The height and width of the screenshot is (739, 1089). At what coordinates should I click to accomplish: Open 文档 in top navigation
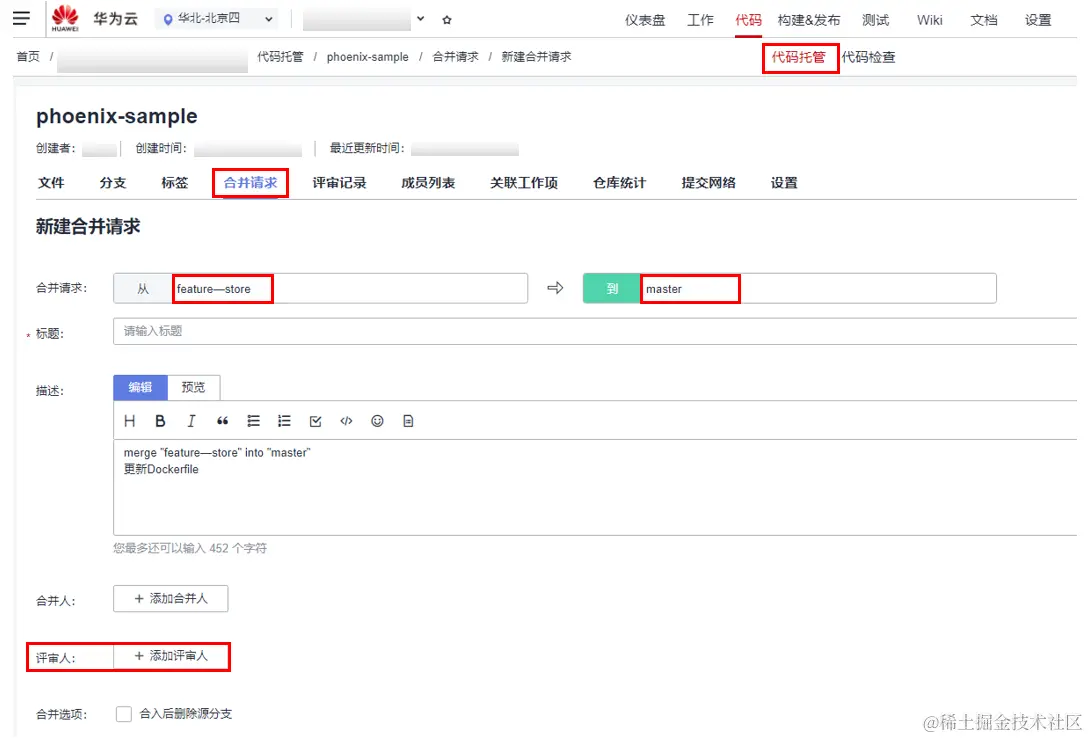point(983,20)
